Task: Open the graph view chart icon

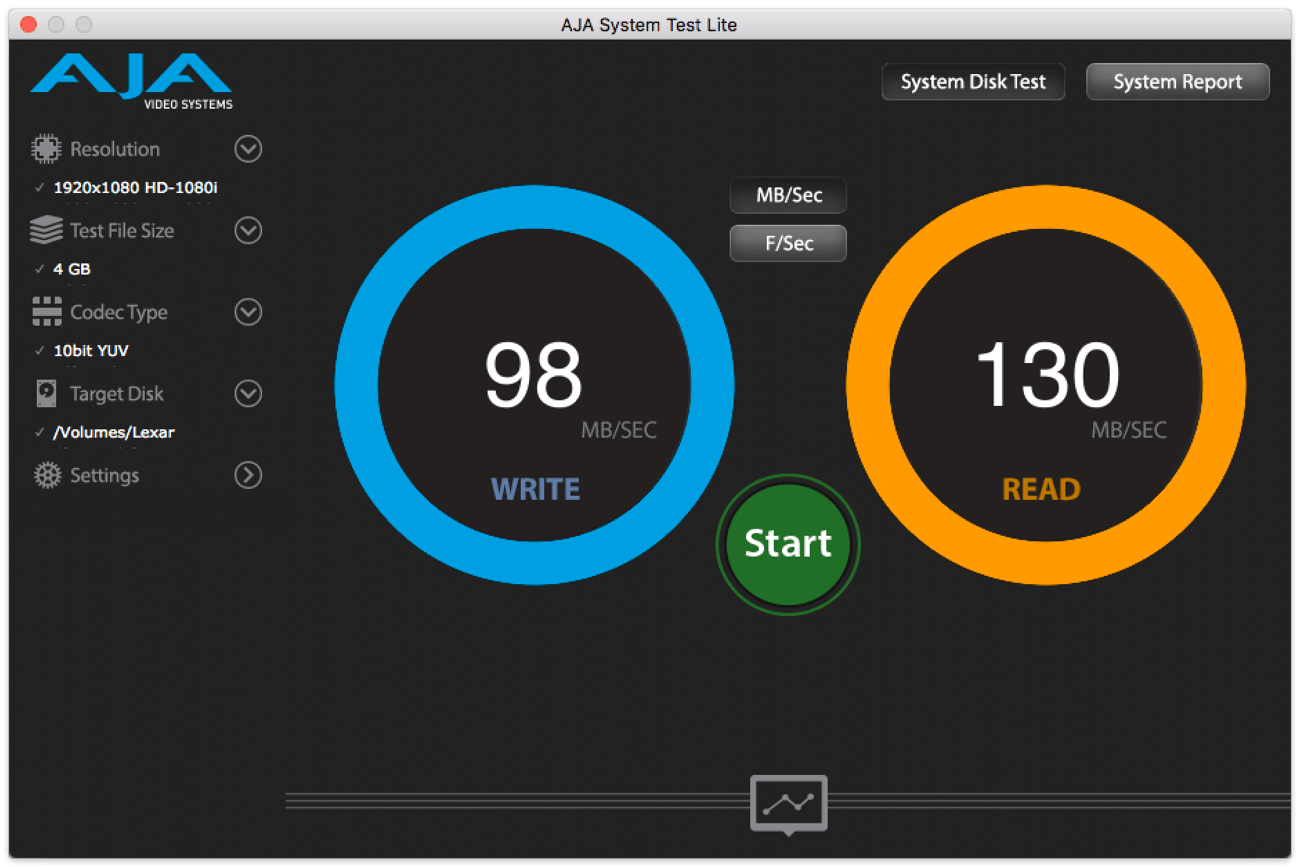Action: (x=789, y=803)
